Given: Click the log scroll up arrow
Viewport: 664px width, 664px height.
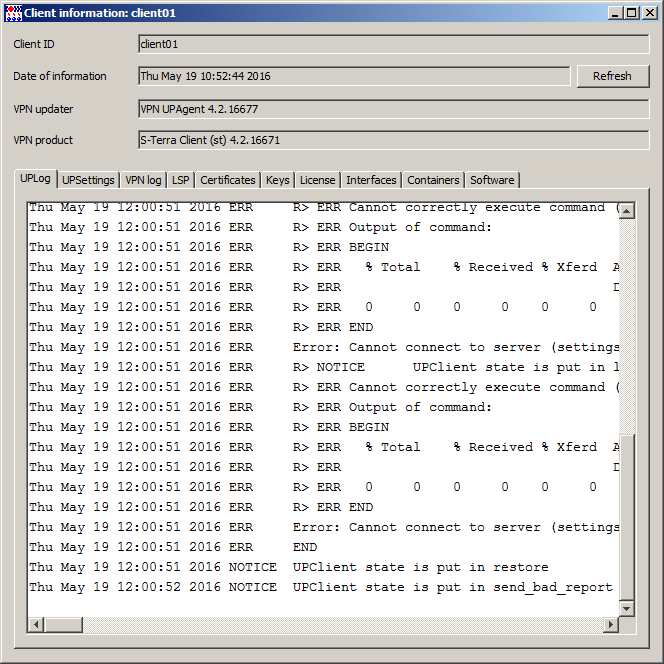Looking at the screenshot, I should click(627, 211).
